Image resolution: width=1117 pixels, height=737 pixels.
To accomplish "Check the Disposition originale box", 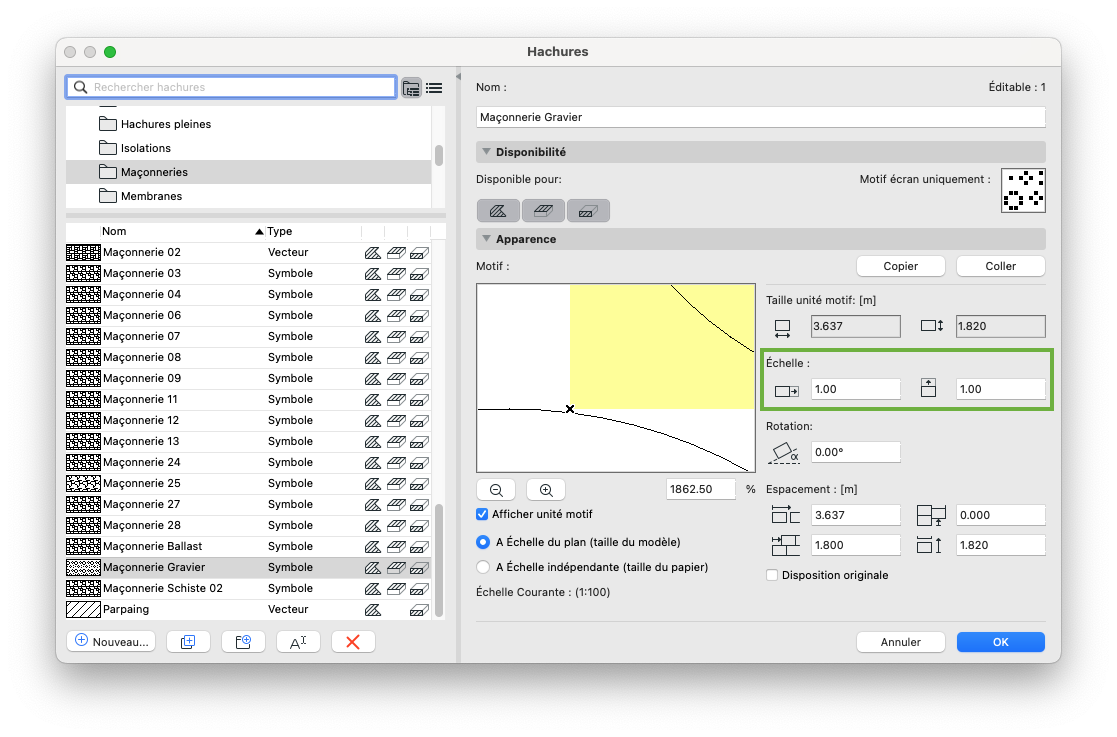I will click(771, 575).
